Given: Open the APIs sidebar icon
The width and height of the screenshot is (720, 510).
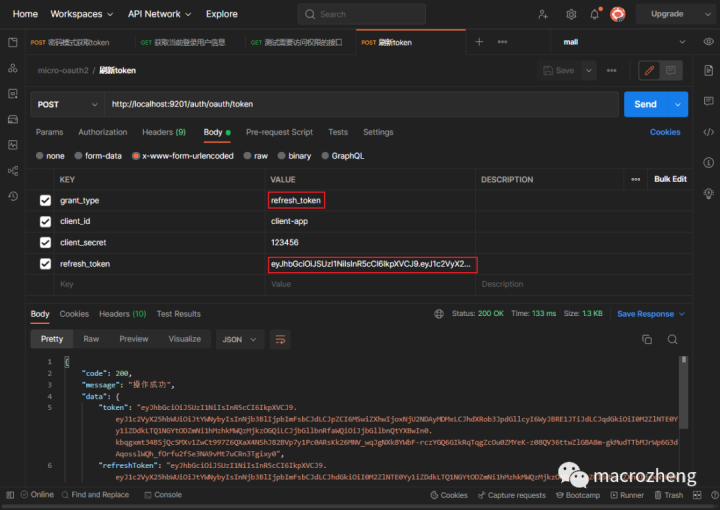Looking at the screenshot, I should point(13,68).
